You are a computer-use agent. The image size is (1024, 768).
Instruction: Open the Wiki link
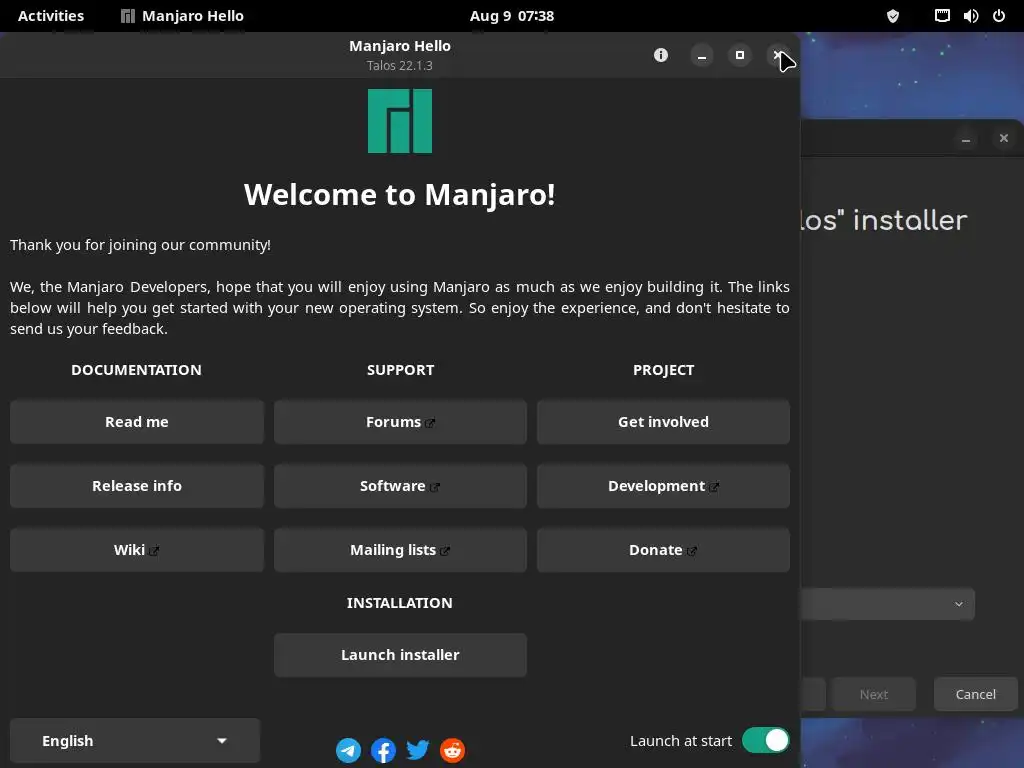pyautogui.click(x=137, y=550)
